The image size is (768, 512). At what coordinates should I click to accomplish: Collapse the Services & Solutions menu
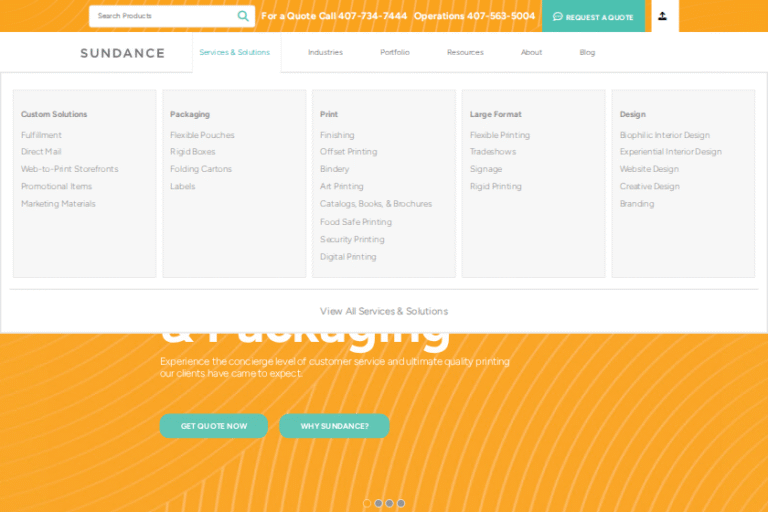pyautogui.click(x=234, y=52)
